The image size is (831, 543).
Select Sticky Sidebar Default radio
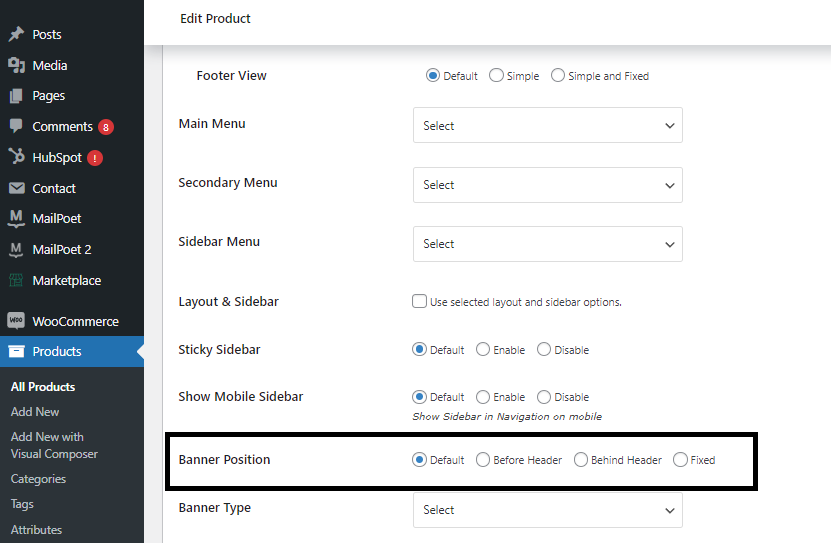tap(419, 349)
